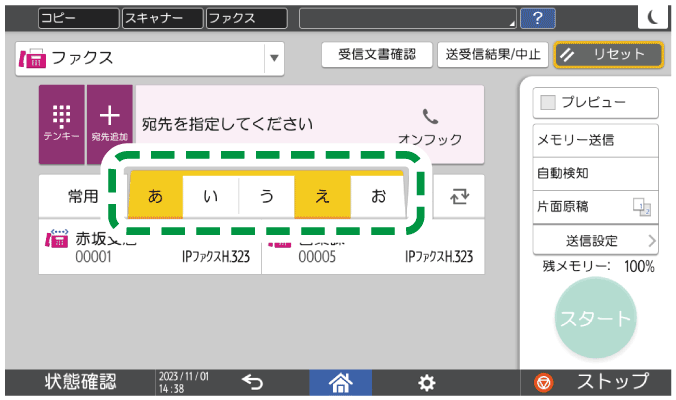The image size is (676, 400).
Task: Open 送信設定 chevron menu
Action: pos(595,241)
